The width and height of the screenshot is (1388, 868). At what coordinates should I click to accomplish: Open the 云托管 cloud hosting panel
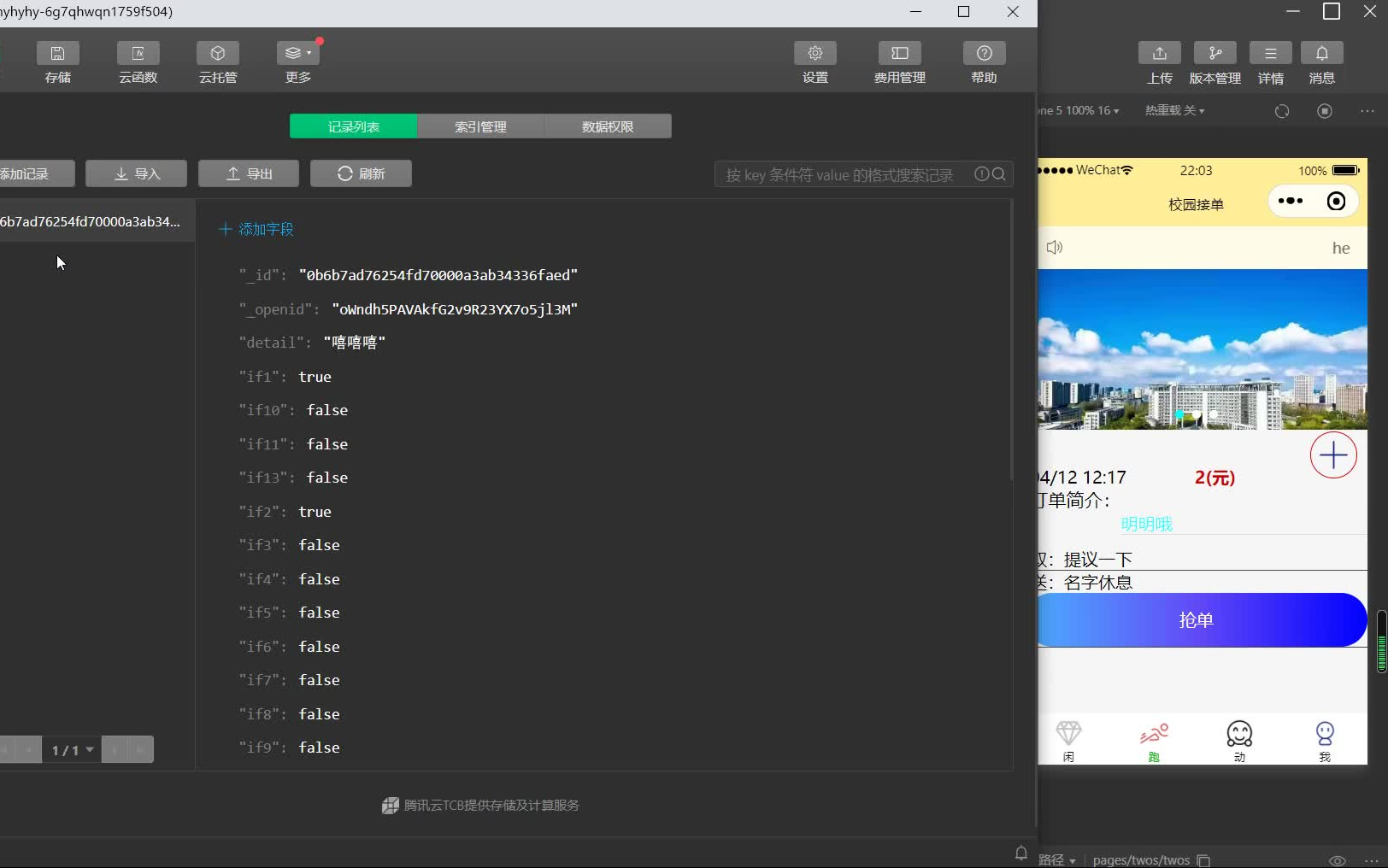(218, 62)
